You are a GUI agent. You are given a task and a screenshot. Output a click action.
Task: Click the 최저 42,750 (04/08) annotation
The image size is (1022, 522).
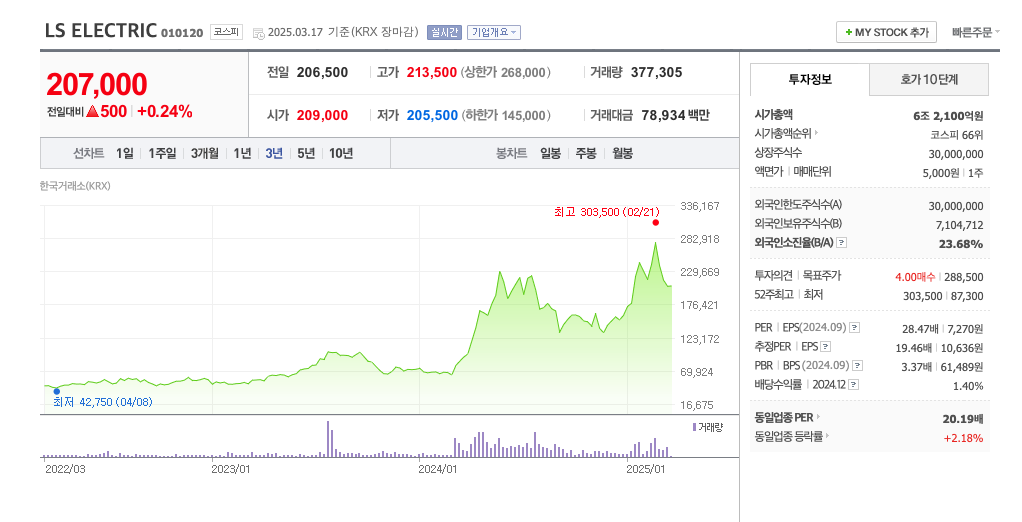click(103, 402)
